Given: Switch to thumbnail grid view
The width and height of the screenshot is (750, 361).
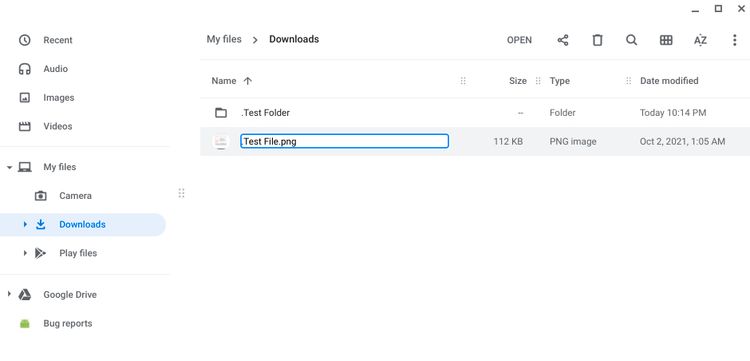Looking at the screenshot, I should click(666, 40).
